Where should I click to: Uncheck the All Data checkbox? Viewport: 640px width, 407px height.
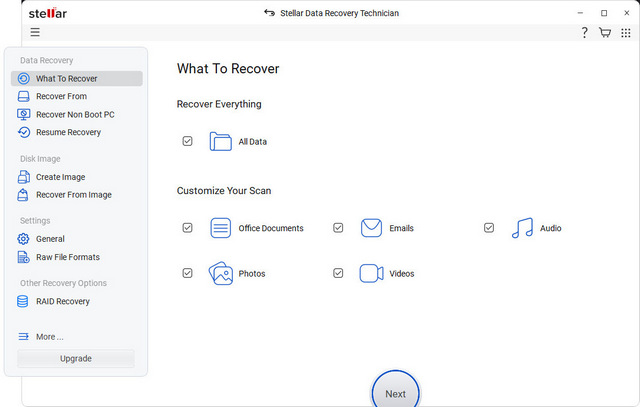coord(187,141)
